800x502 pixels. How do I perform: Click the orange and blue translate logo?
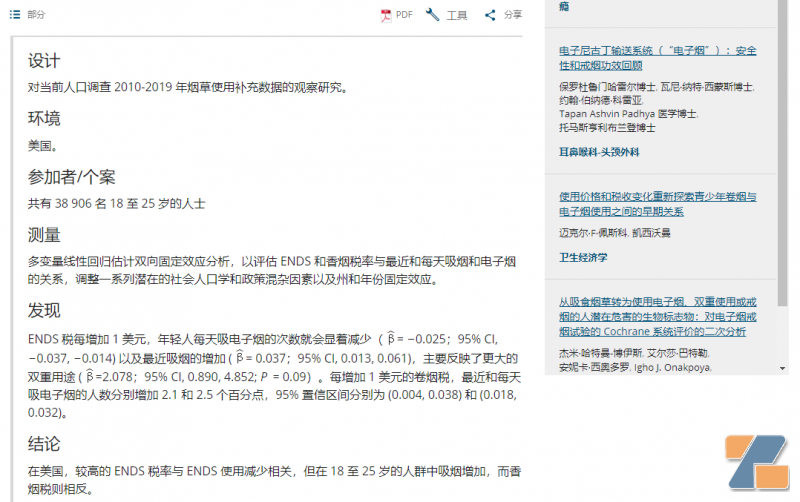click(x=757, y=462)
